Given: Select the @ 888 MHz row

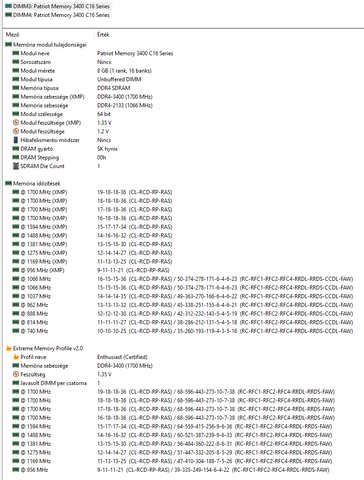Looking at the screenshot, I should point(183,313).
